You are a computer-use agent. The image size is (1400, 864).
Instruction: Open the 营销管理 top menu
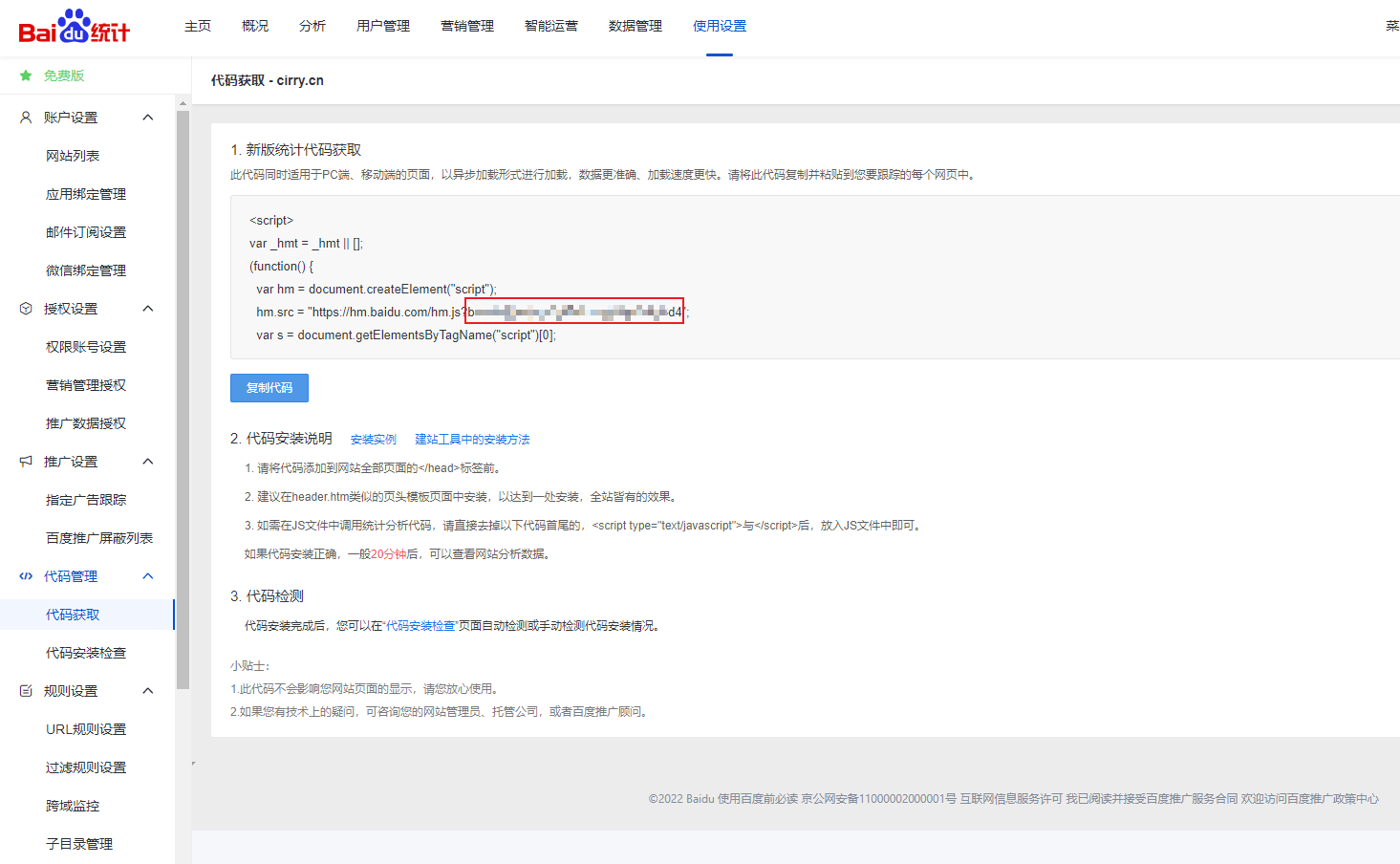click(466, 26)
